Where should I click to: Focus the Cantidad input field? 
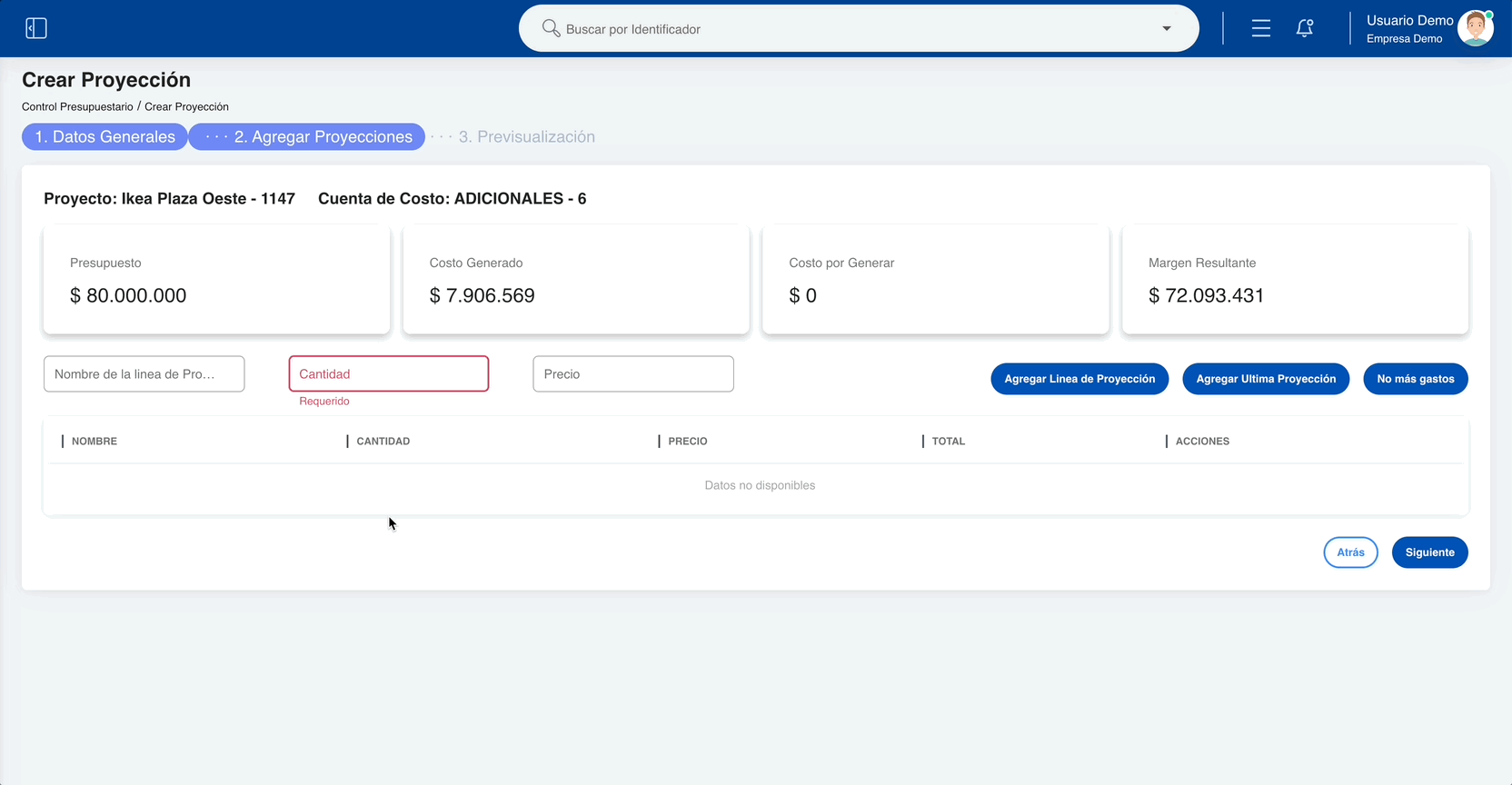tap(389, 373)
